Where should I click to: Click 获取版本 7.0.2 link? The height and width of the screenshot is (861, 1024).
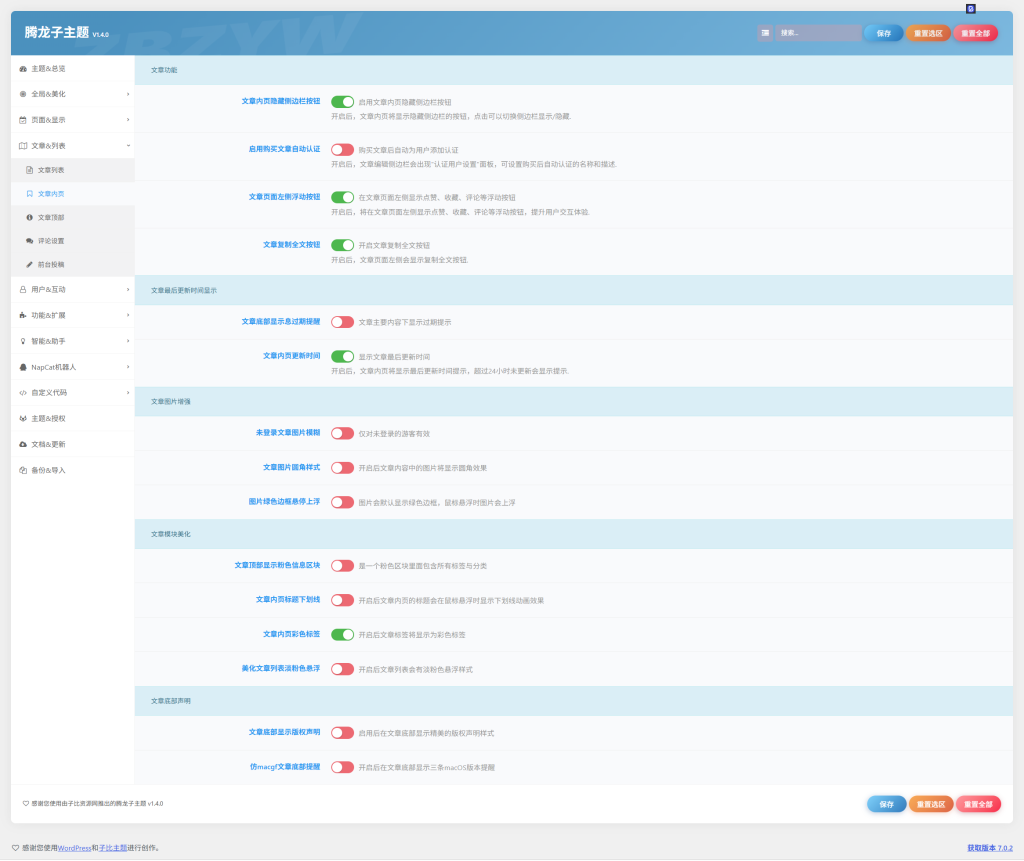coord(990,849)
